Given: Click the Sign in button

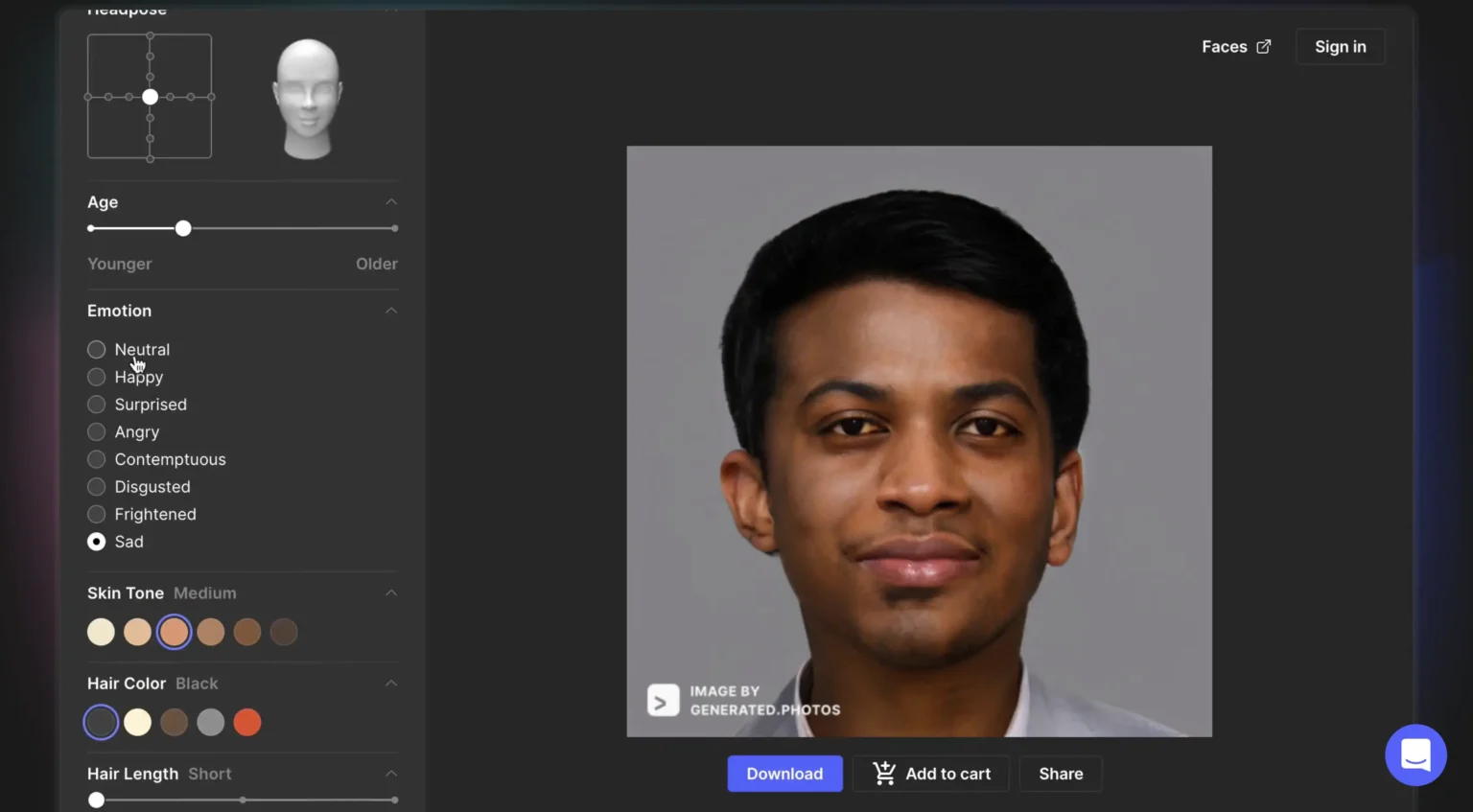Looking at the screenshot, I should (1340, 47).
